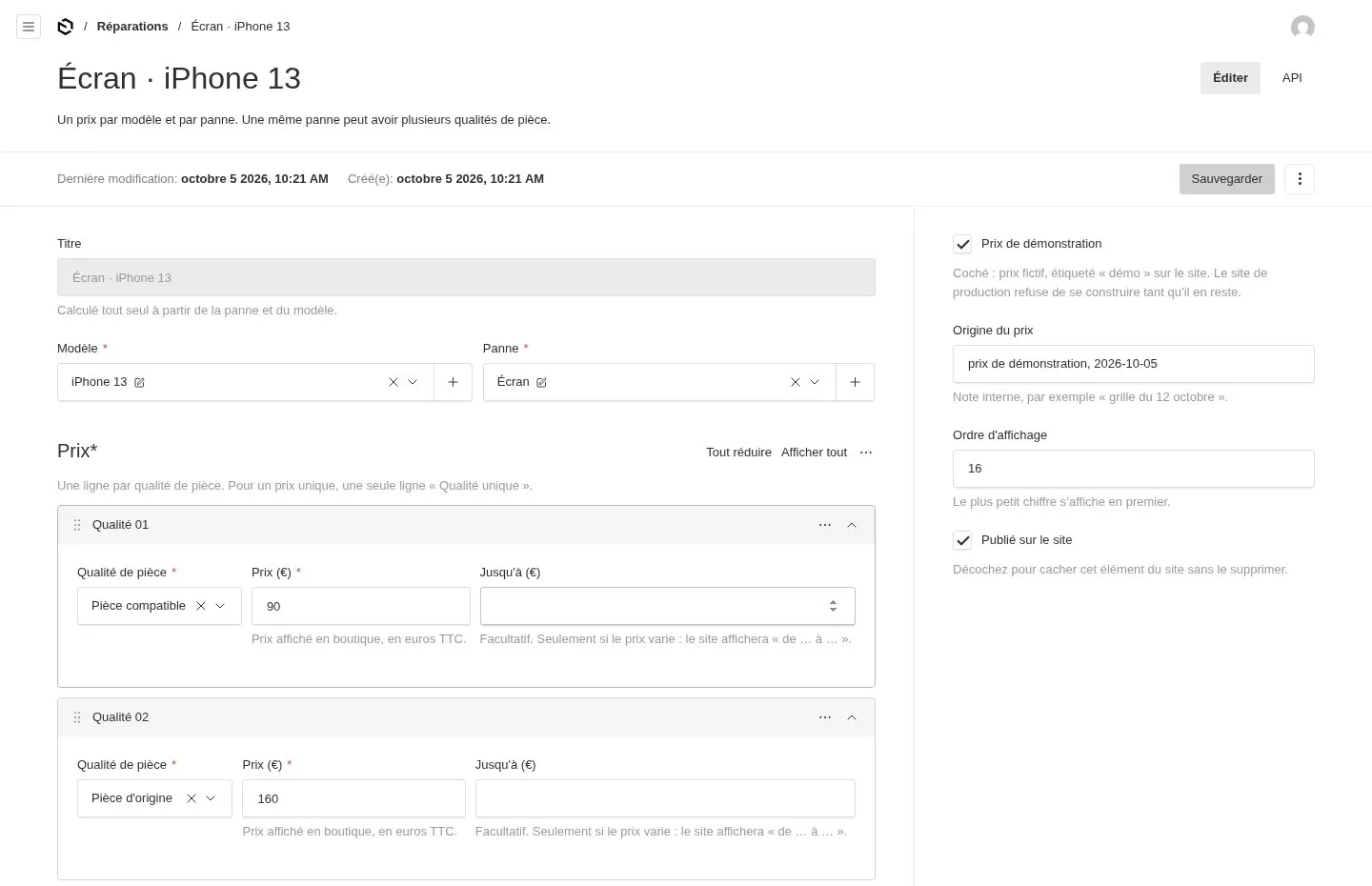Click the Payload logo icon in breadcrumb
The width and height of the screenshot is (1372, 886).
(x=65, y=27)
